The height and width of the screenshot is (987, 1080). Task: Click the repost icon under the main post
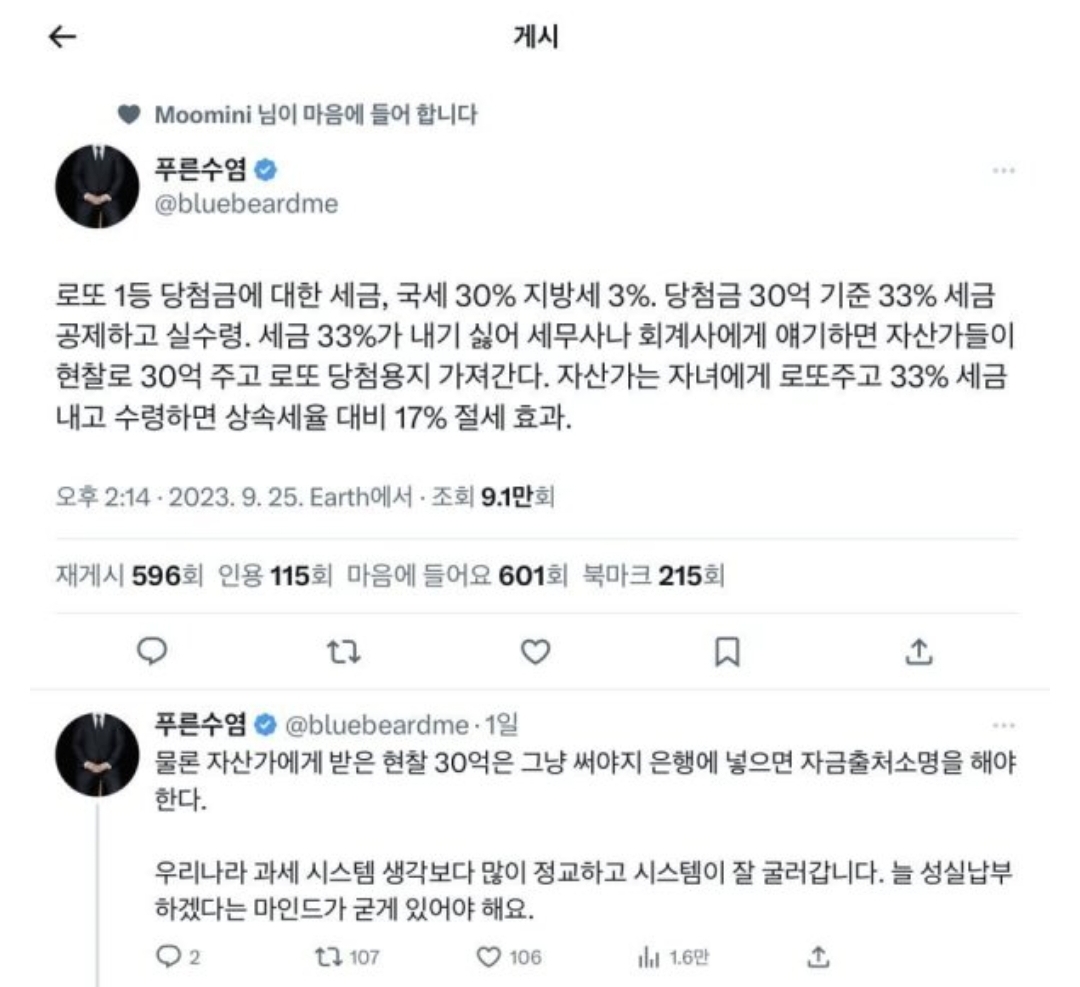pos(343,651)
